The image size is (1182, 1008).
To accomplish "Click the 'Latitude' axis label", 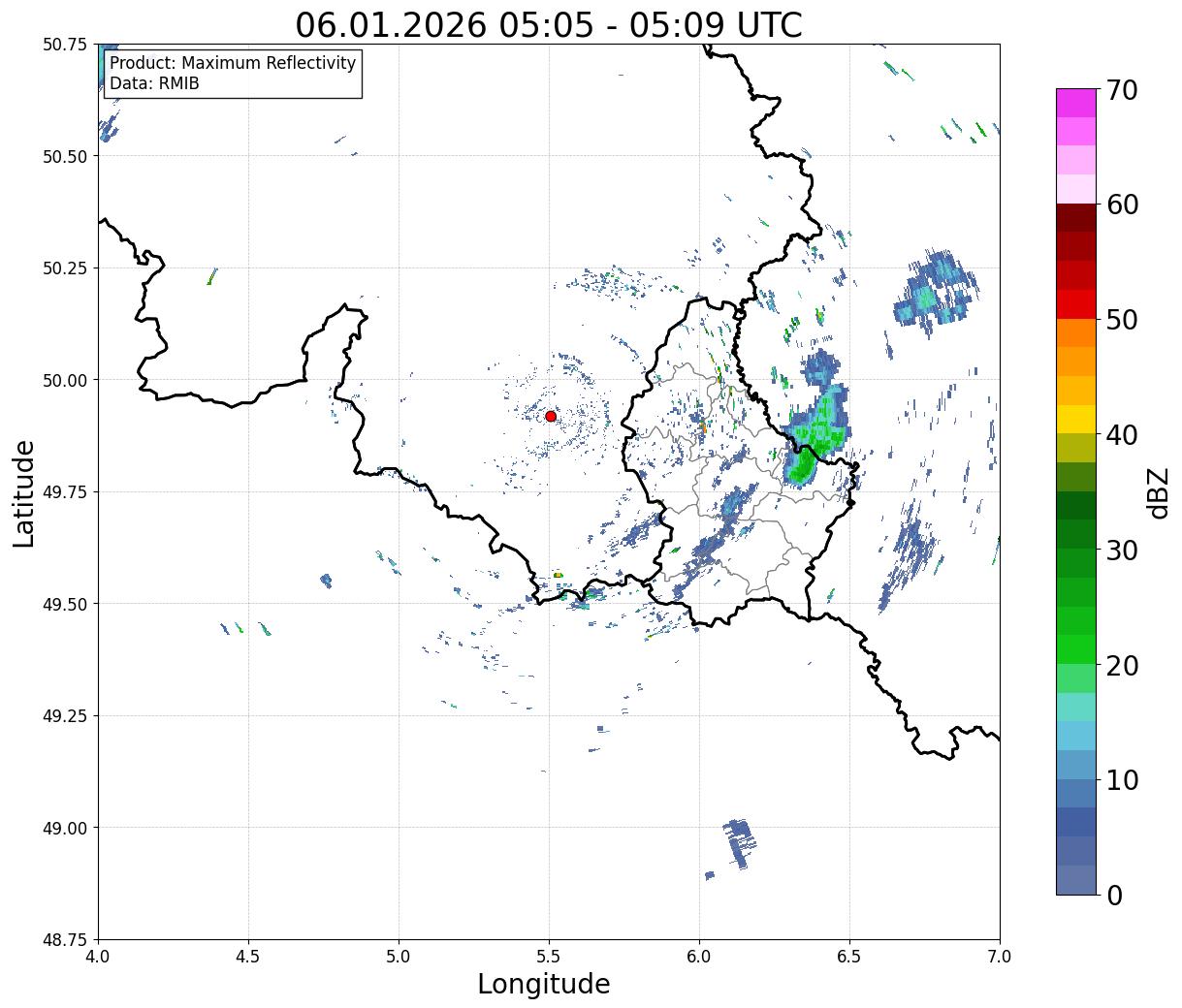I will (x=24, y=493).
